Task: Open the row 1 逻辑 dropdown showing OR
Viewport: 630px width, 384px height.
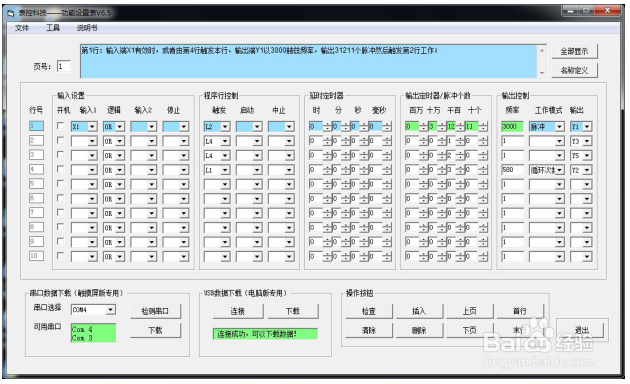Action: click(114, 127)
